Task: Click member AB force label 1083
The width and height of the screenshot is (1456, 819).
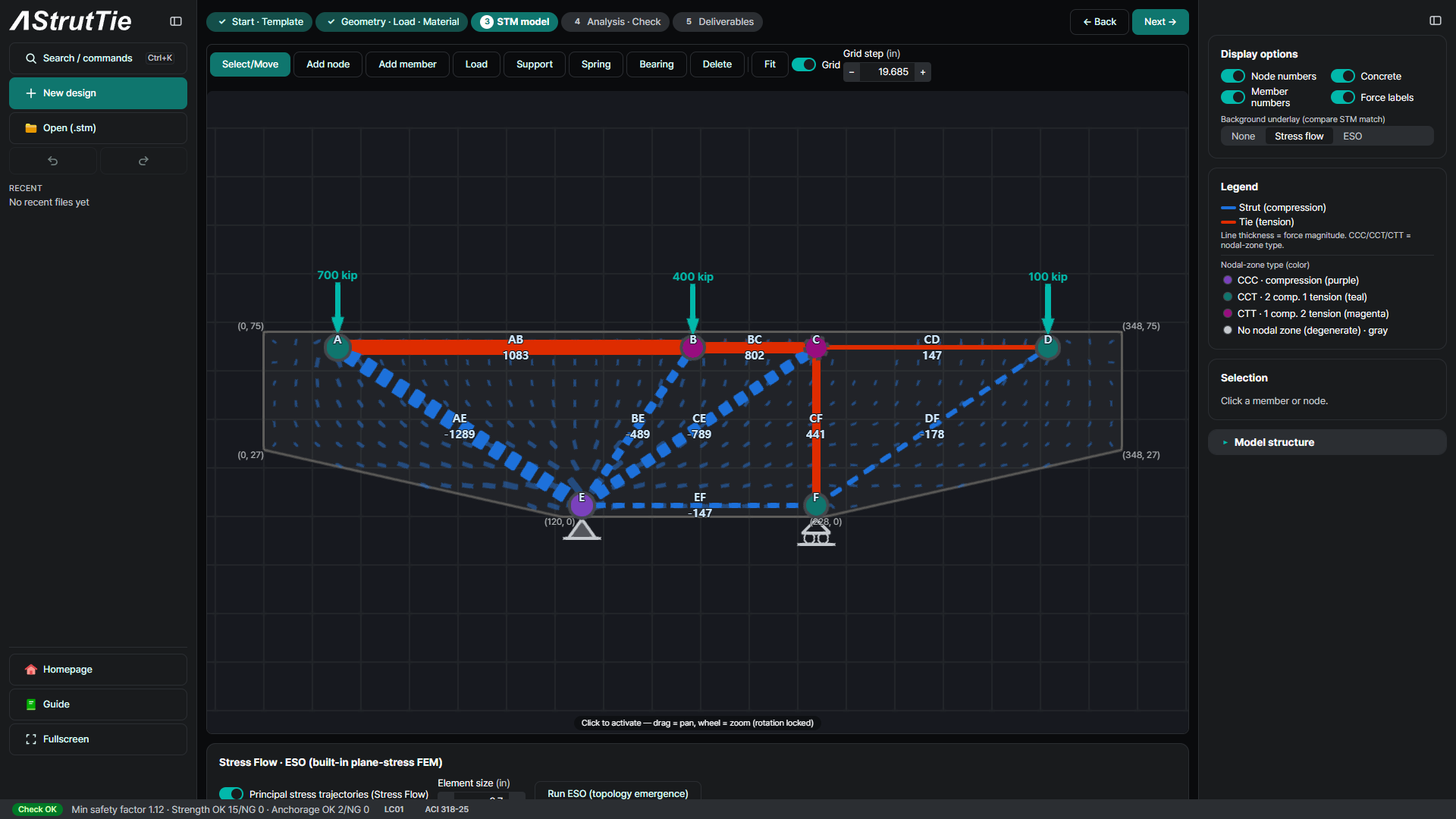Action: pos(516,356)
